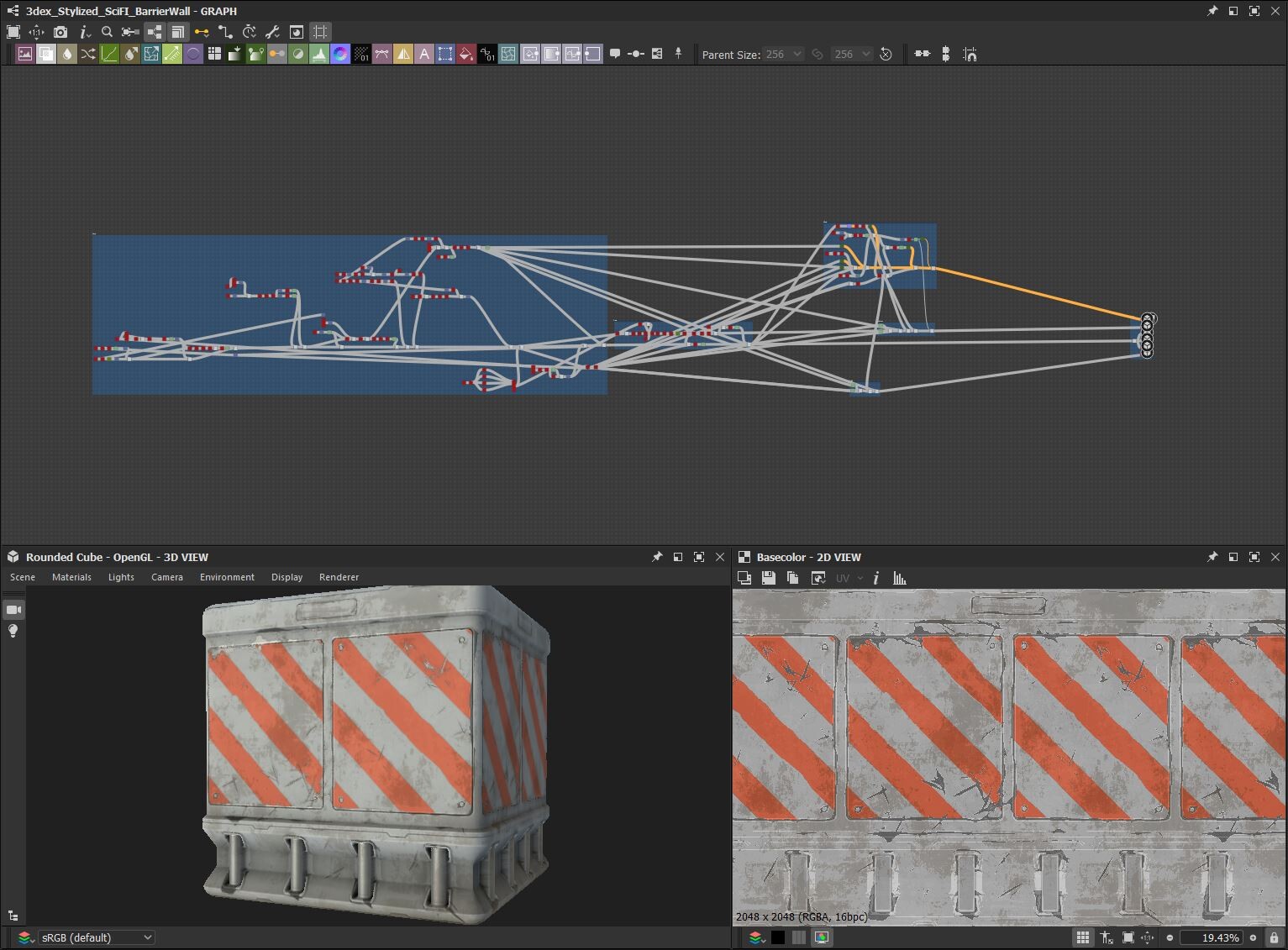
Task: Save the Basecolor image in the 2D view
Action: 768,578
